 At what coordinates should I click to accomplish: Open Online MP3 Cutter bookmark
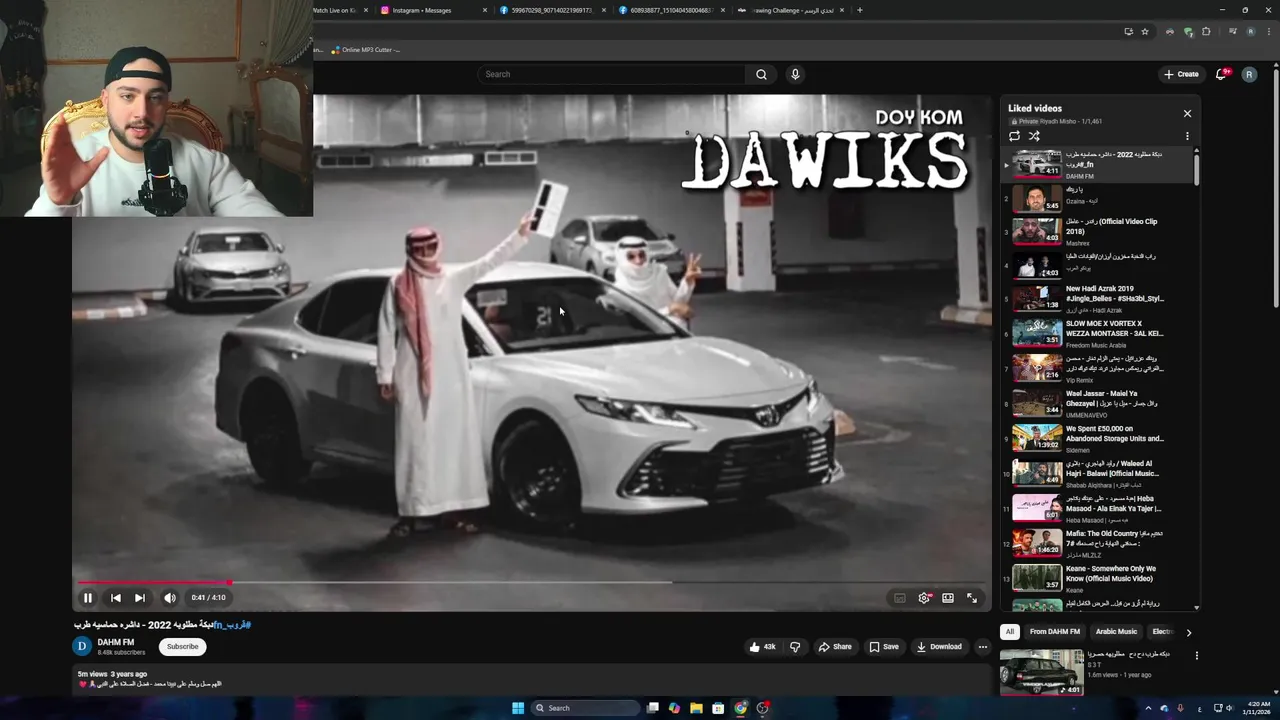point(366,50)
